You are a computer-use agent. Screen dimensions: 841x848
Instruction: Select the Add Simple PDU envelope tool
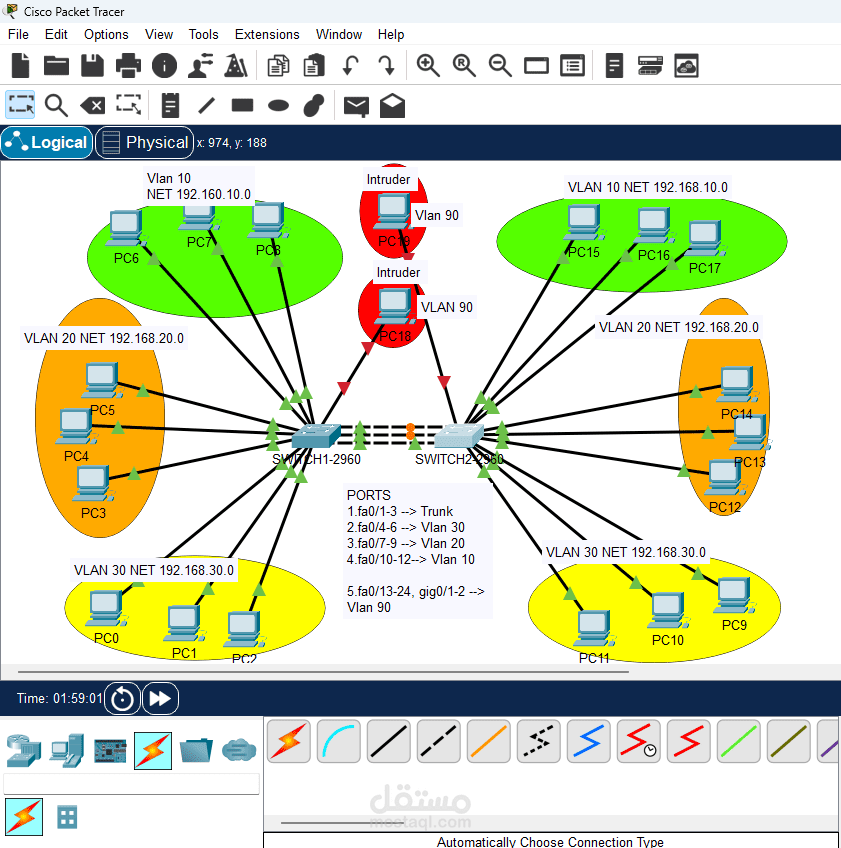coord(355,104)
